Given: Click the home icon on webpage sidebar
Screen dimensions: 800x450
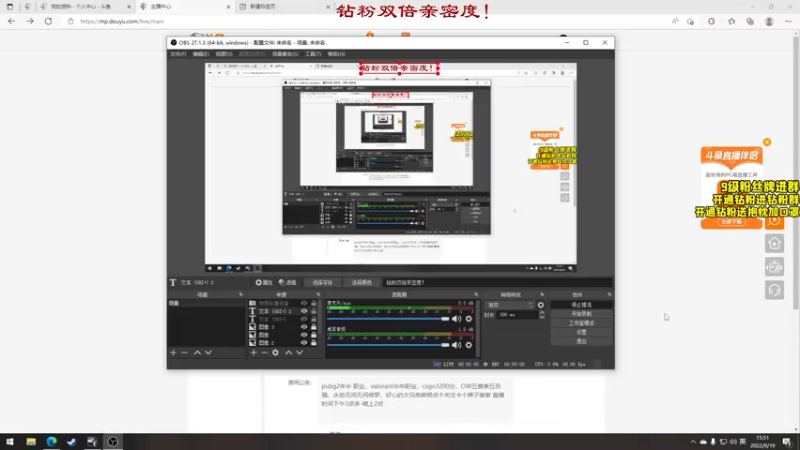Looking at the screenshot, I should pos(774,243).
